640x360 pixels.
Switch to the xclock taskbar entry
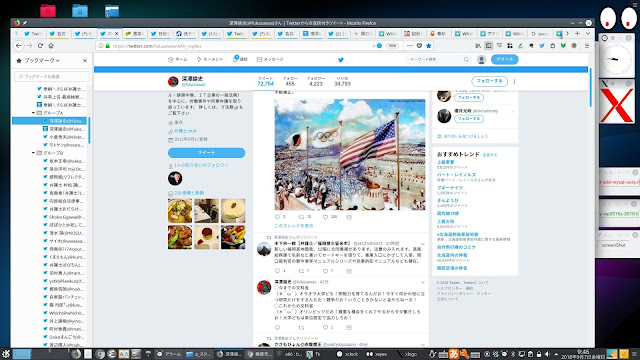[x=348, y=354]
